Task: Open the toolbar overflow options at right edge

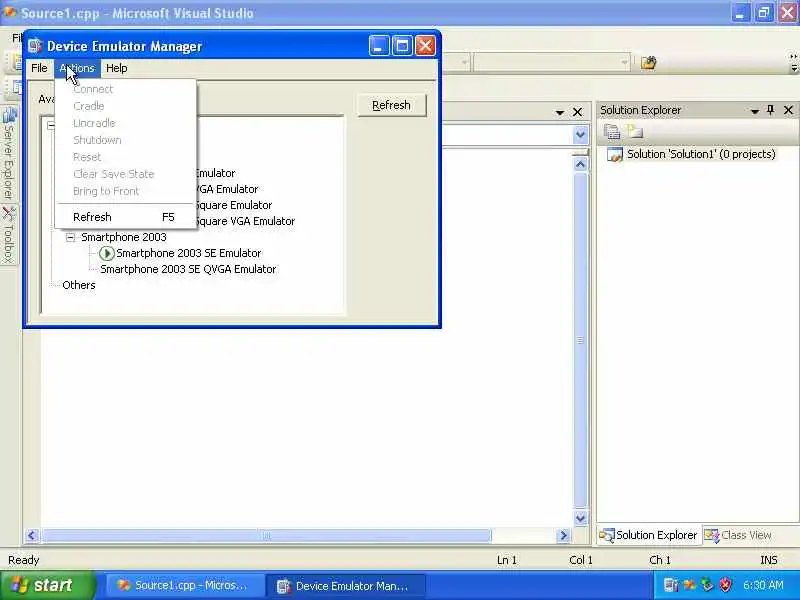Action: 793,62
